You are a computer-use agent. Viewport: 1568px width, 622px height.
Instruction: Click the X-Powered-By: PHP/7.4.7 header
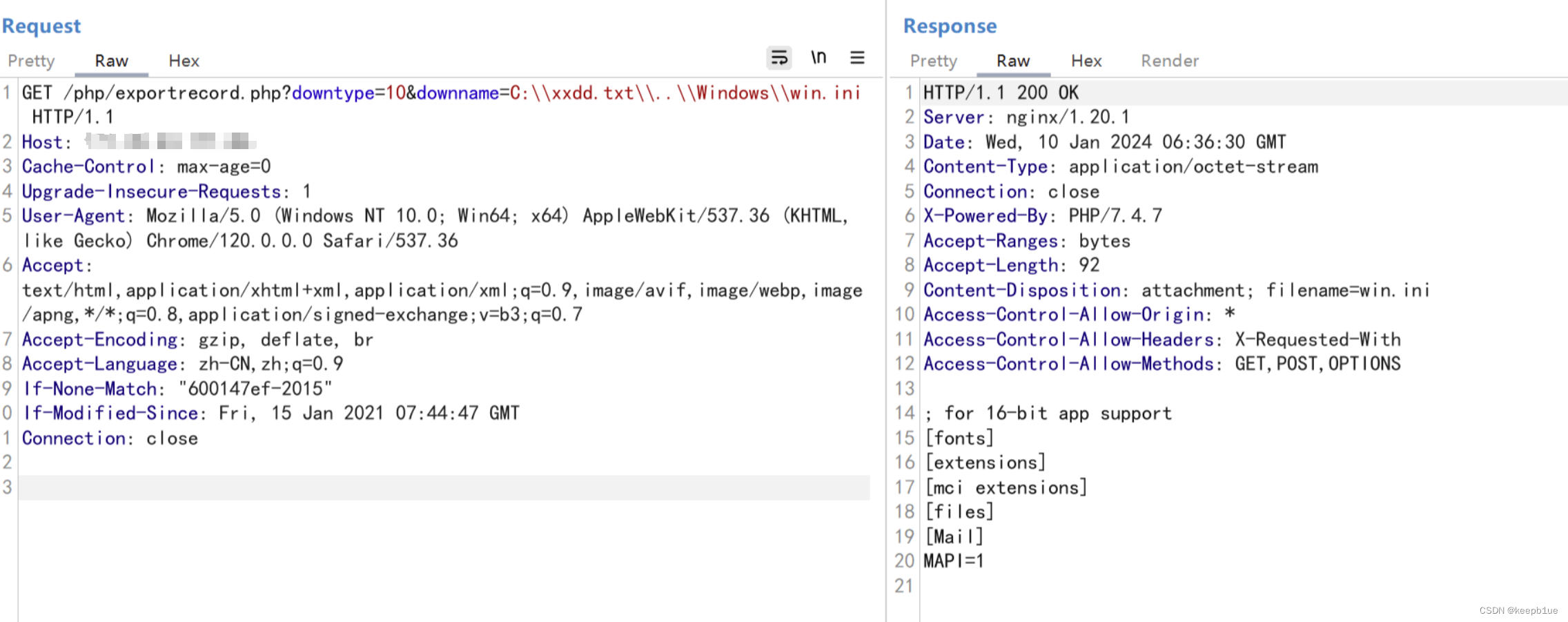(1042, 216)
